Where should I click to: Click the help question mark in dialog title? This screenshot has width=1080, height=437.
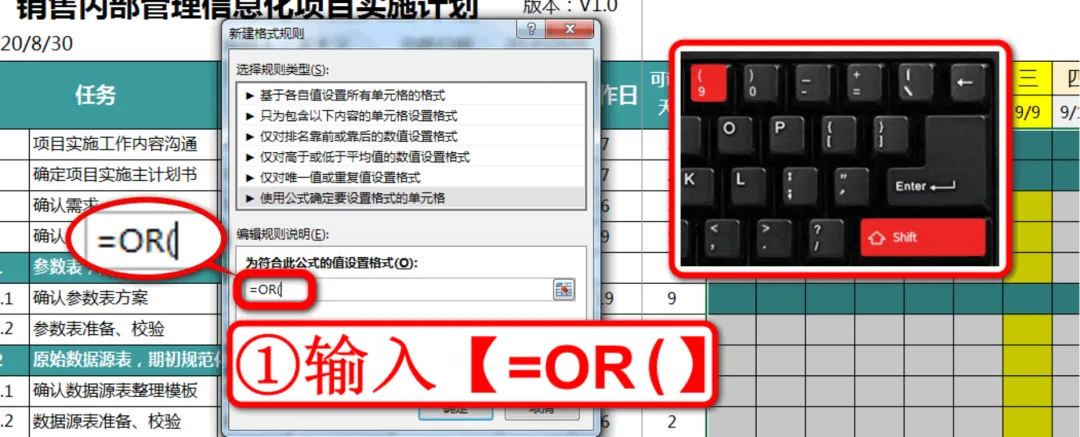pos(531,30)
